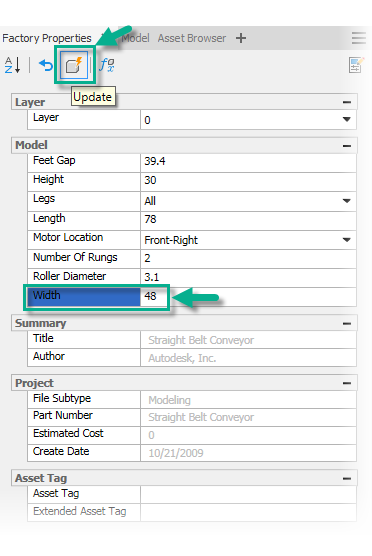This screenshot has height=556, width=372.
Task: Click the Layer section header
Action: point(184,102)
